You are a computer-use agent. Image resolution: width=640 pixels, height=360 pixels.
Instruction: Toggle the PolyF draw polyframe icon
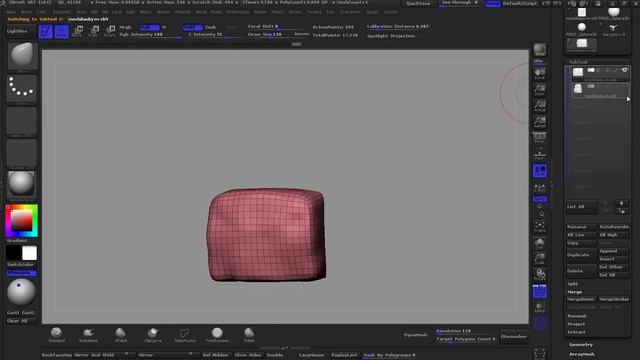540,291
